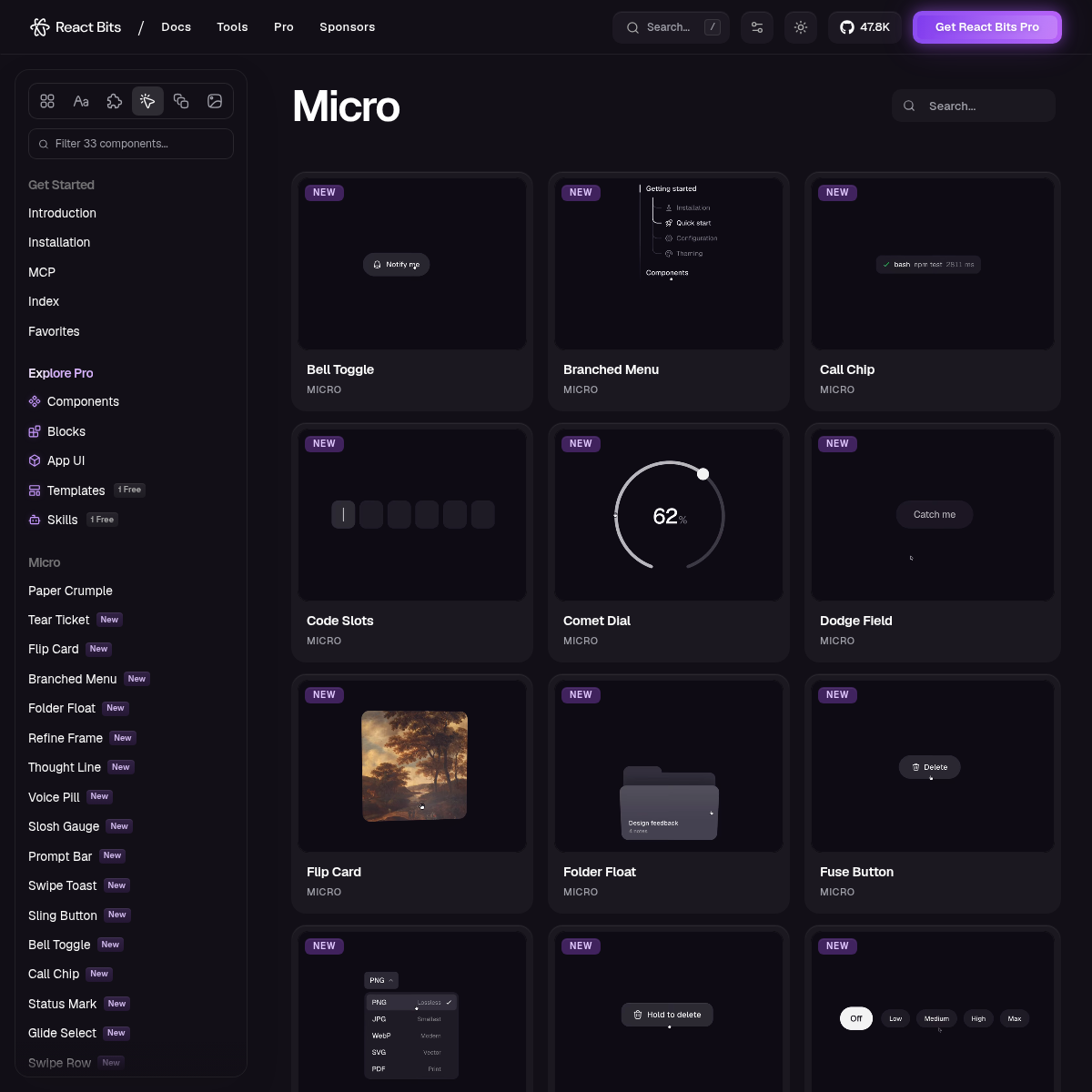
Task: Open the Sponsors menu item
Action: (347, 27)
